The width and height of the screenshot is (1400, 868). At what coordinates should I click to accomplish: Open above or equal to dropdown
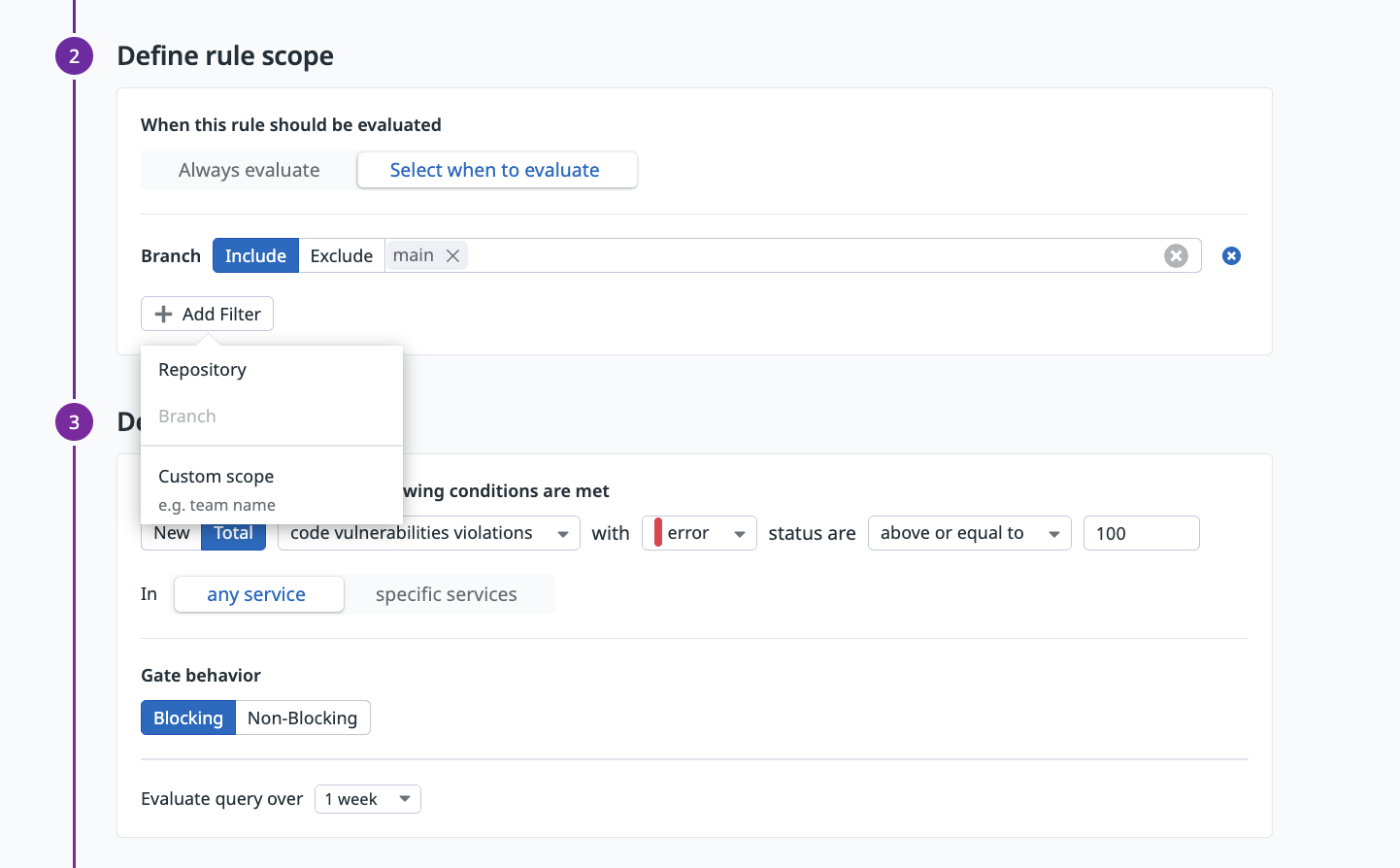pyautogui.click(x=968, y=534)
